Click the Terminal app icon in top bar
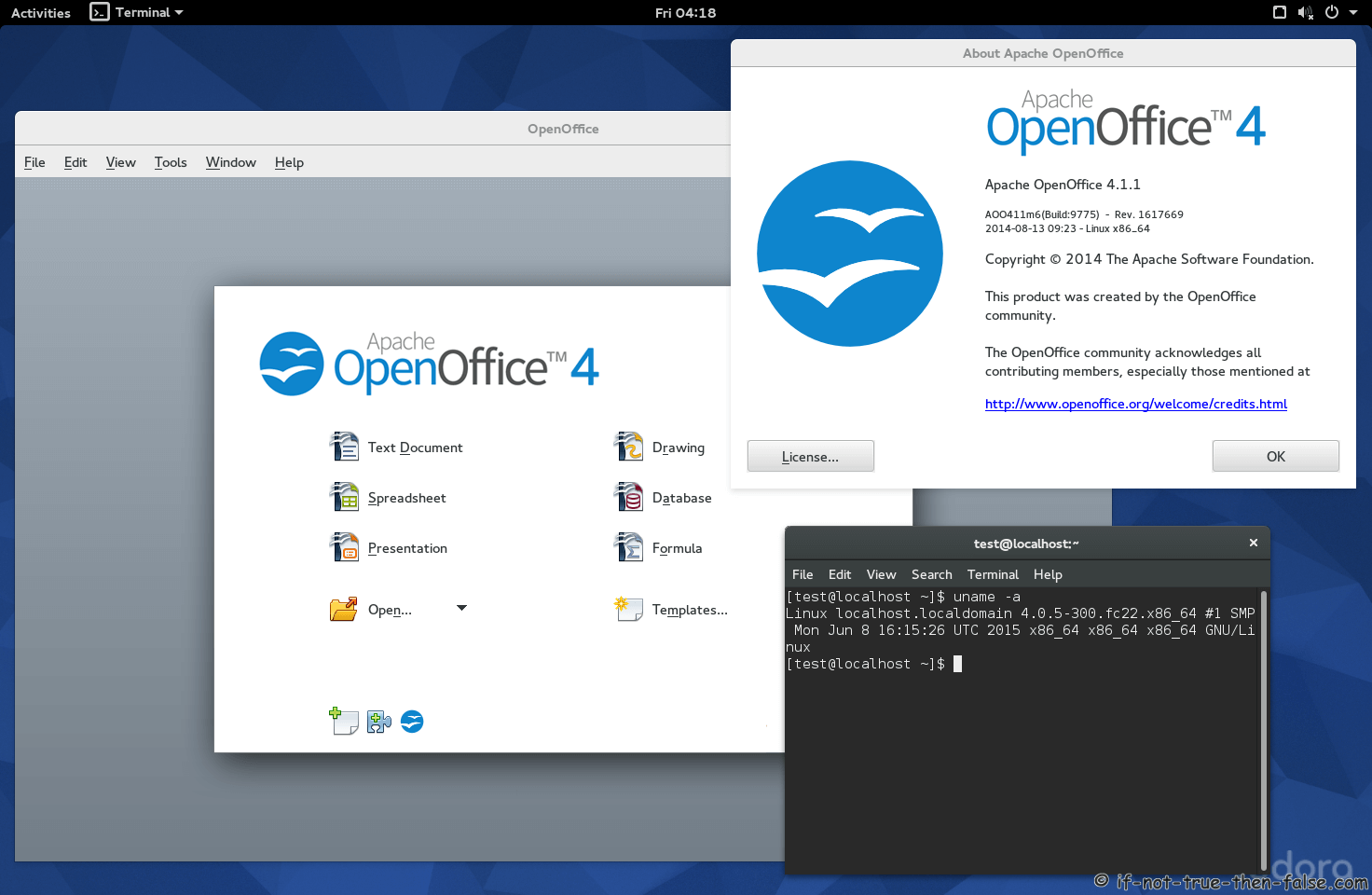This screenshot has height=895, width=1372. tap(99, 12)
